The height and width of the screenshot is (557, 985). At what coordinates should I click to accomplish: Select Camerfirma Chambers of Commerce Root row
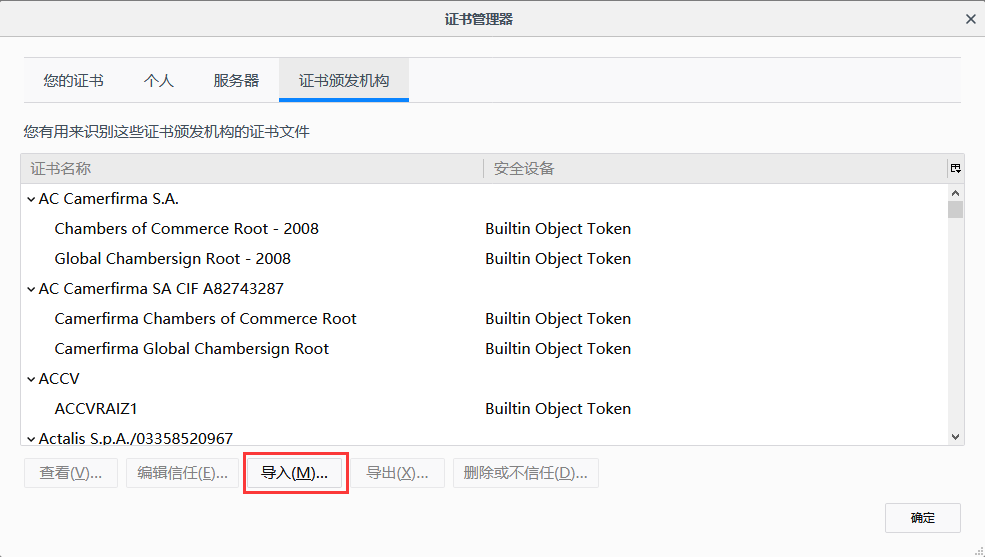205,319
